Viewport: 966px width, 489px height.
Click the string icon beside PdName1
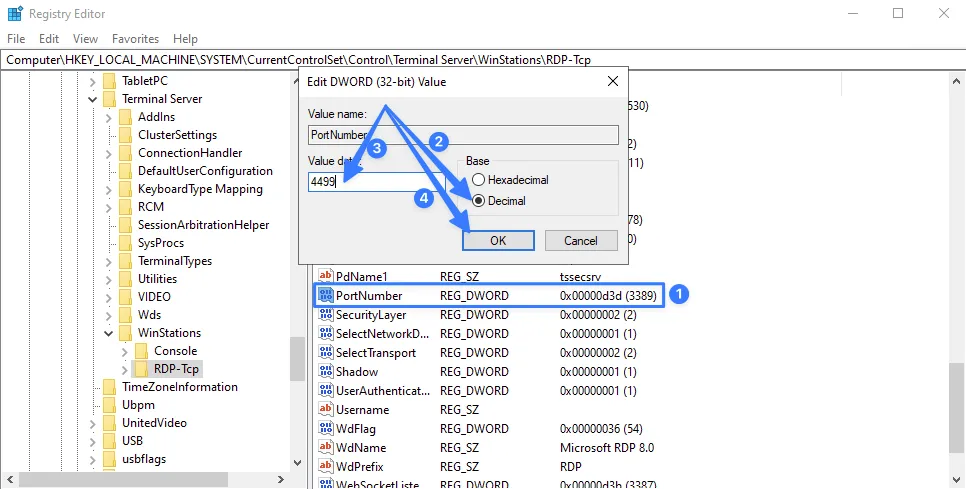click(x=325, y=276)
